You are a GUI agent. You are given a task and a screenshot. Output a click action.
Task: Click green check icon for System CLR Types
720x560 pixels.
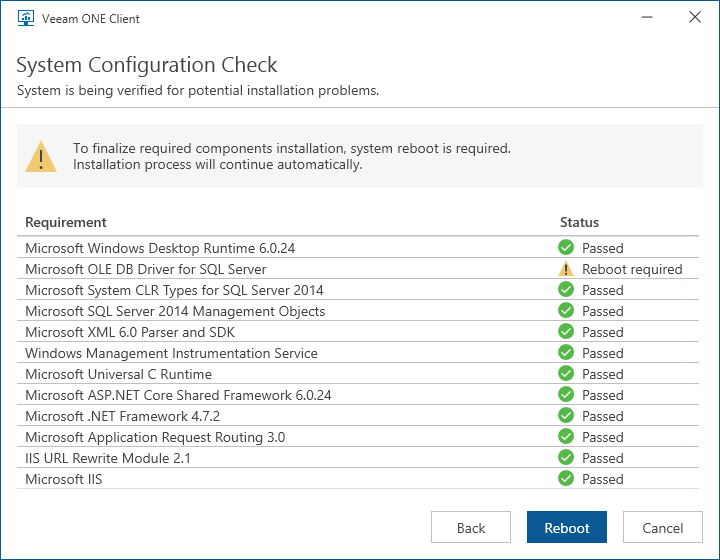pyautogui.click(x=566, y=290)
